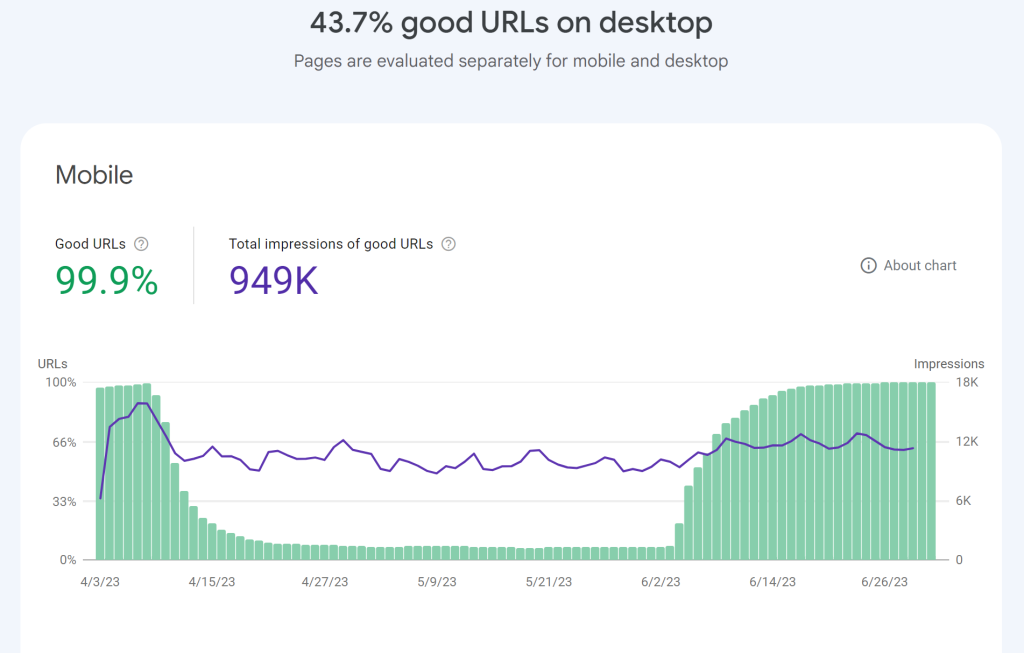Select the 100% axis tick label
This screenshot has width=1024, height=653.
click(61, 382)
